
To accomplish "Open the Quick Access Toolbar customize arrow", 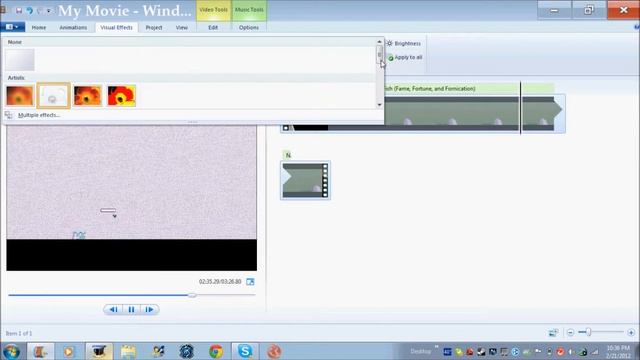I will click(49, 11).
